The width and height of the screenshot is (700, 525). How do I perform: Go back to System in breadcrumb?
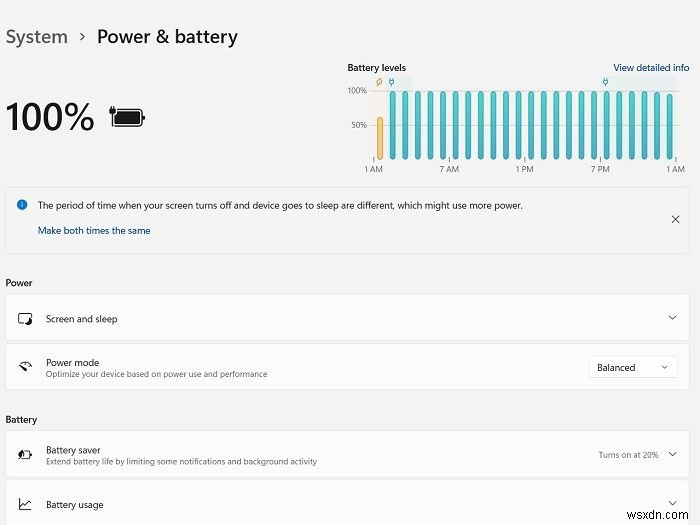37,37
